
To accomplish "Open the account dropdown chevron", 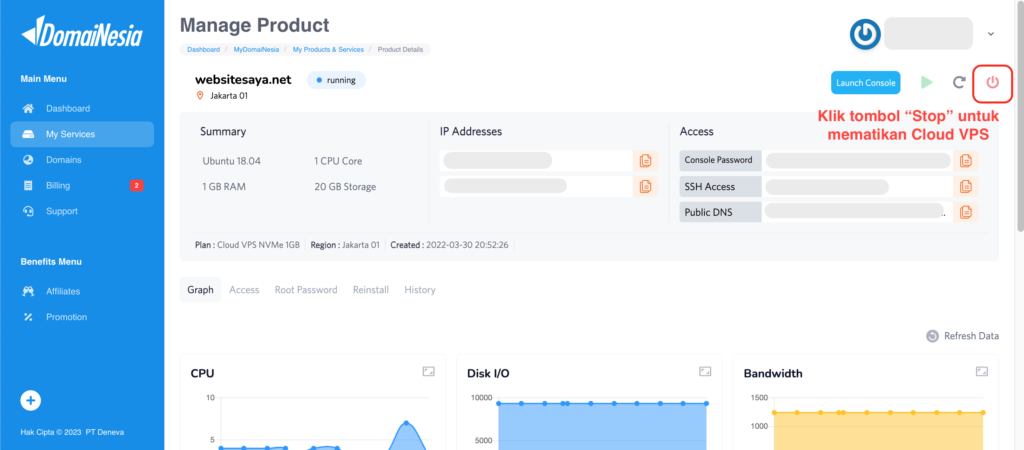I will (991, 33).
